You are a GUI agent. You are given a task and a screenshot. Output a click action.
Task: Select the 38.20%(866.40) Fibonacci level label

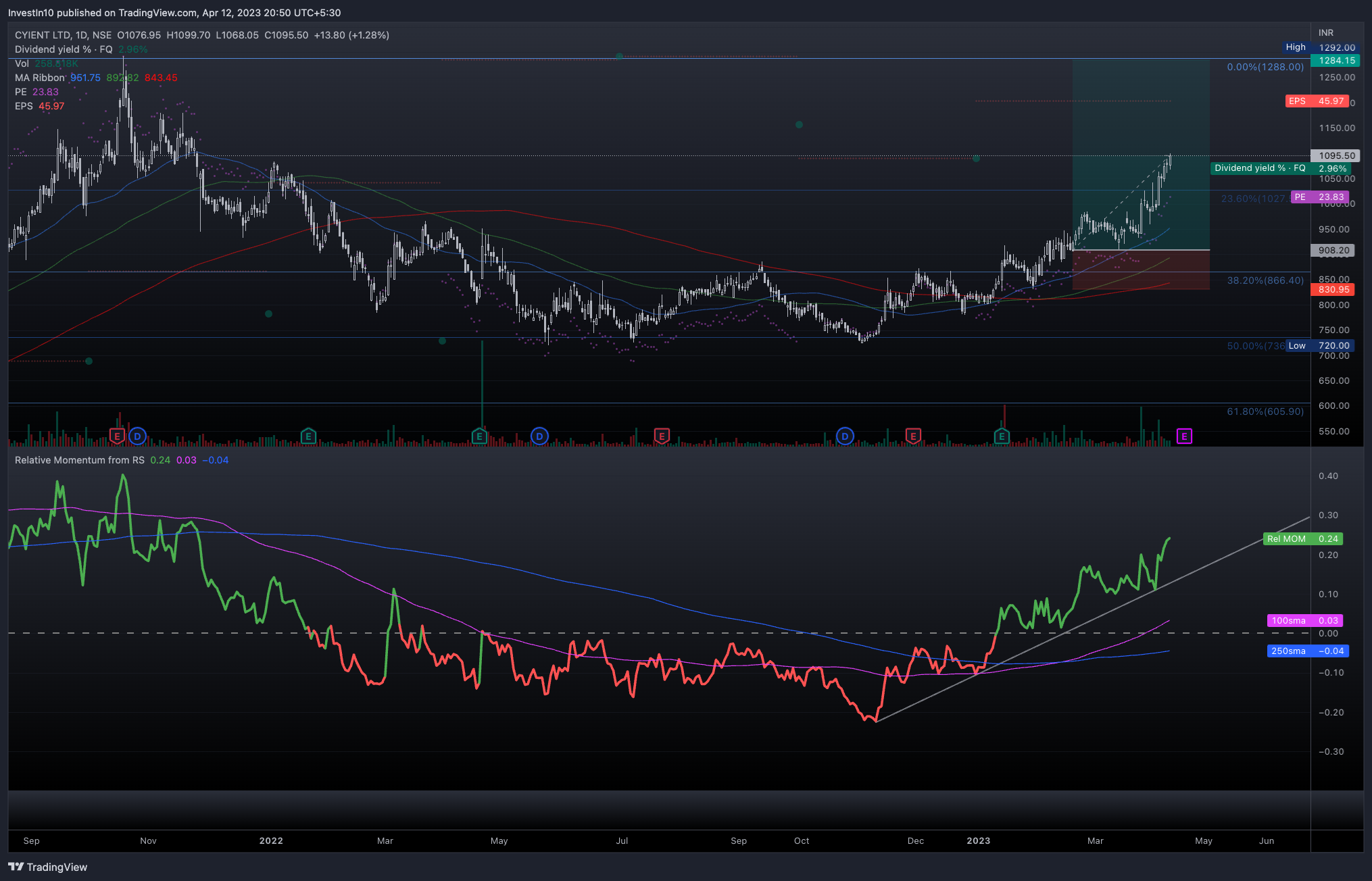tap(1265, 280)
